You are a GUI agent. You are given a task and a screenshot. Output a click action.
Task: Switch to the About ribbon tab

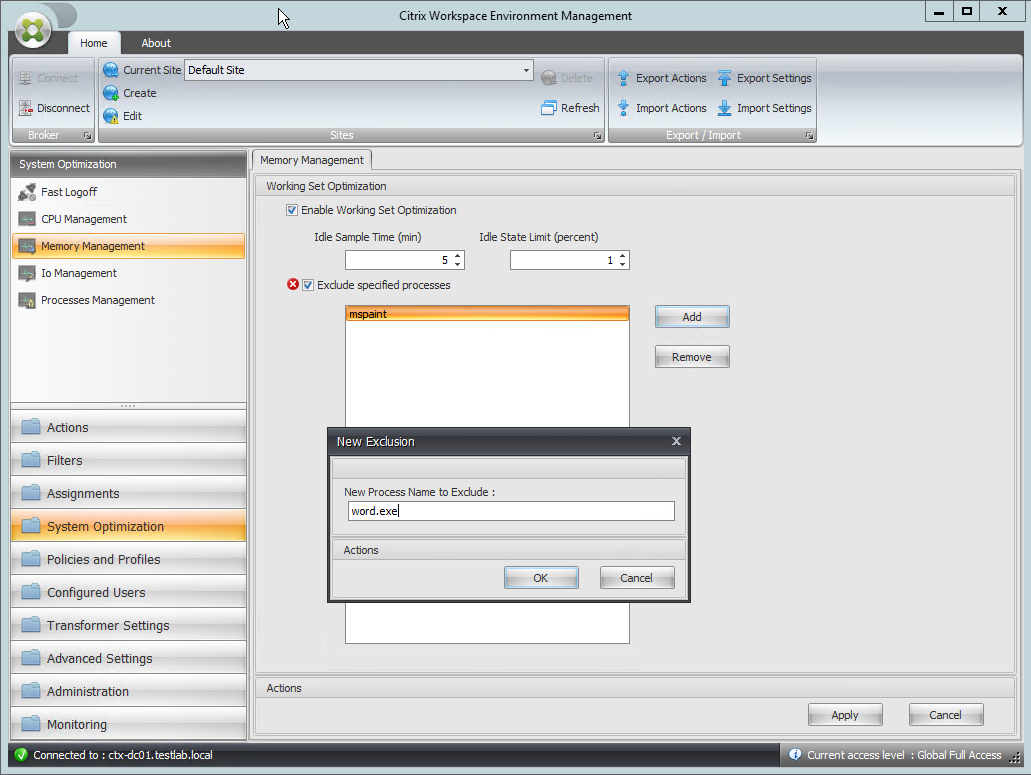click(x=156, y=43)
